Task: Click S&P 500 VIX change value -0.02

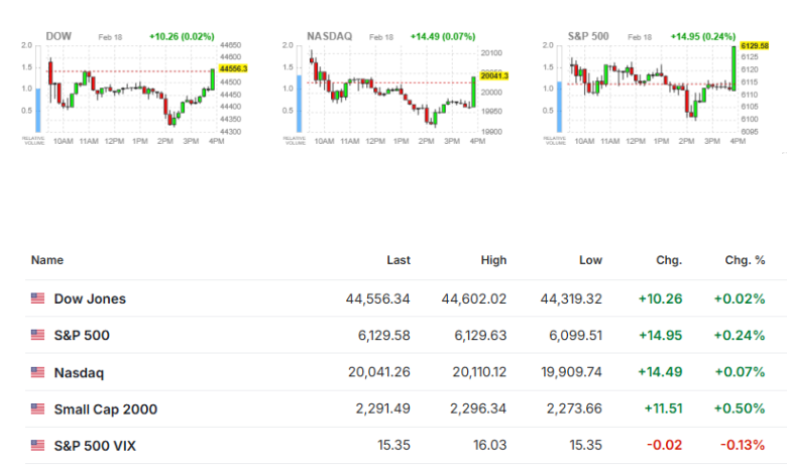Action: click(x=665, y=445)
